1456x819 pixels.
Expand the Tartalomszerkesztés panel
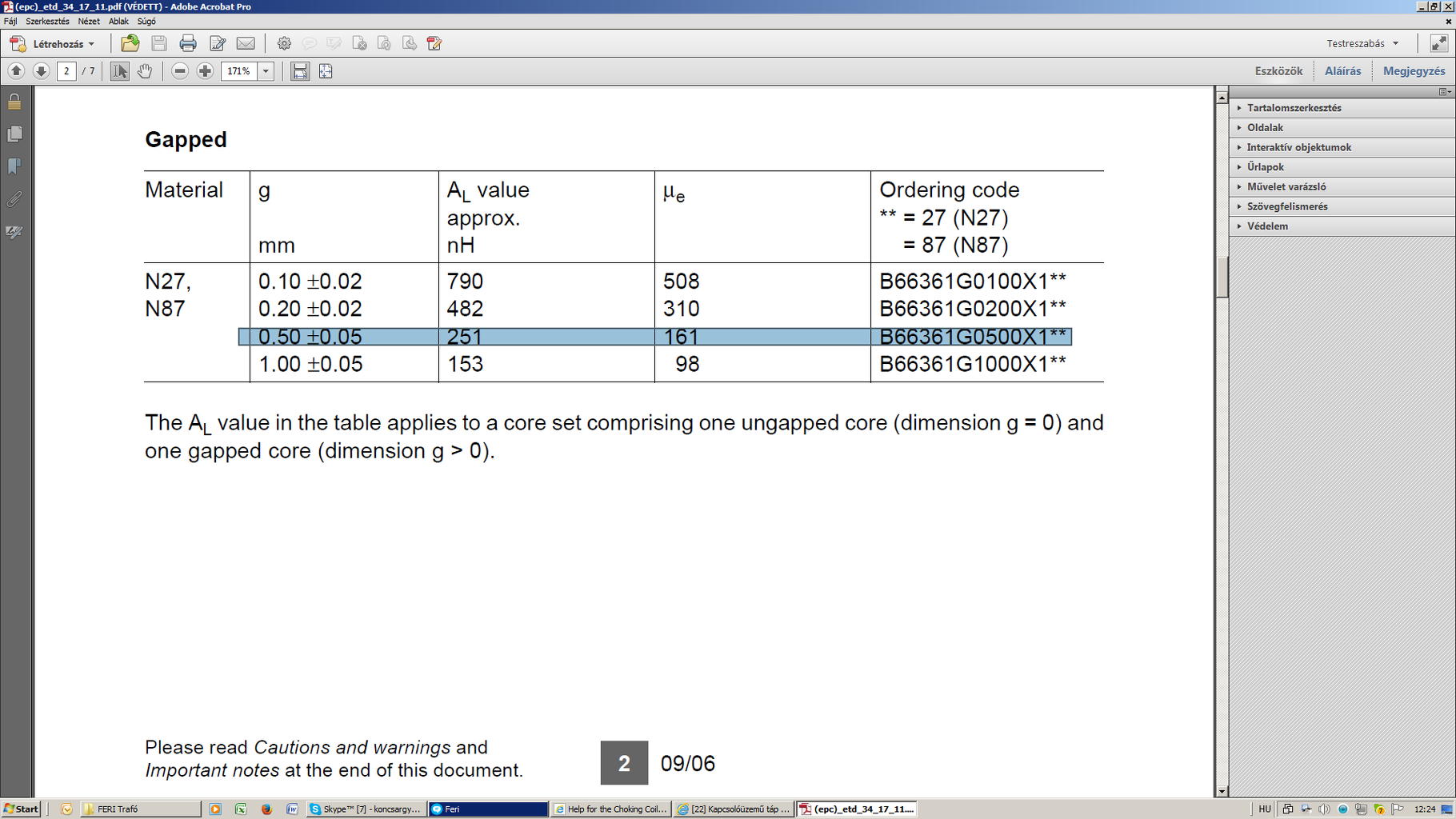point(1342,108)
